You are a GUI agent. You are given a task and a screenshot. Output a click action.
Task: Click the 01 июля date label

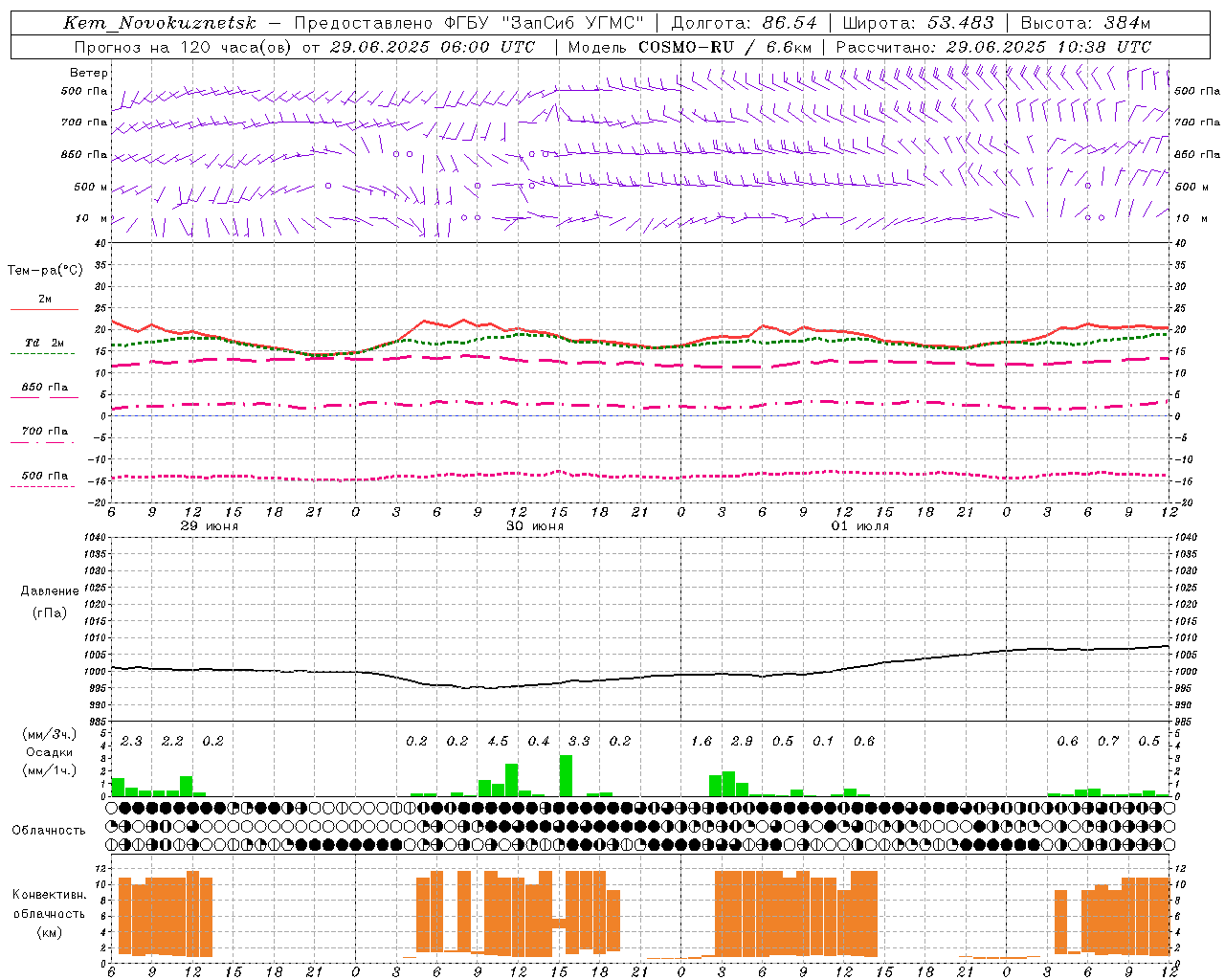click(x=859, y=526)
